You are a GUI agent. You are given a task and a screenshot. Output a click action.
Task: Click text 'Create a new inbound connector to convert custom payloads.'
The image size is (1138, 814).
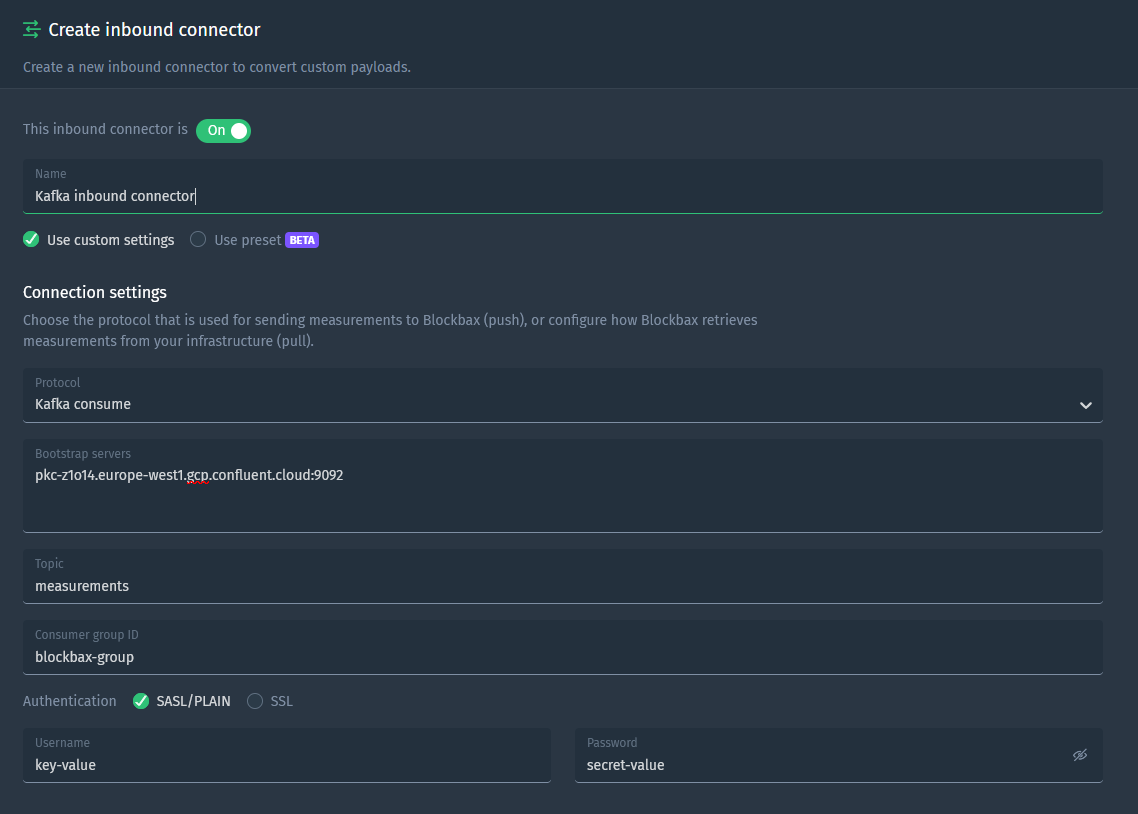(217, 67)
